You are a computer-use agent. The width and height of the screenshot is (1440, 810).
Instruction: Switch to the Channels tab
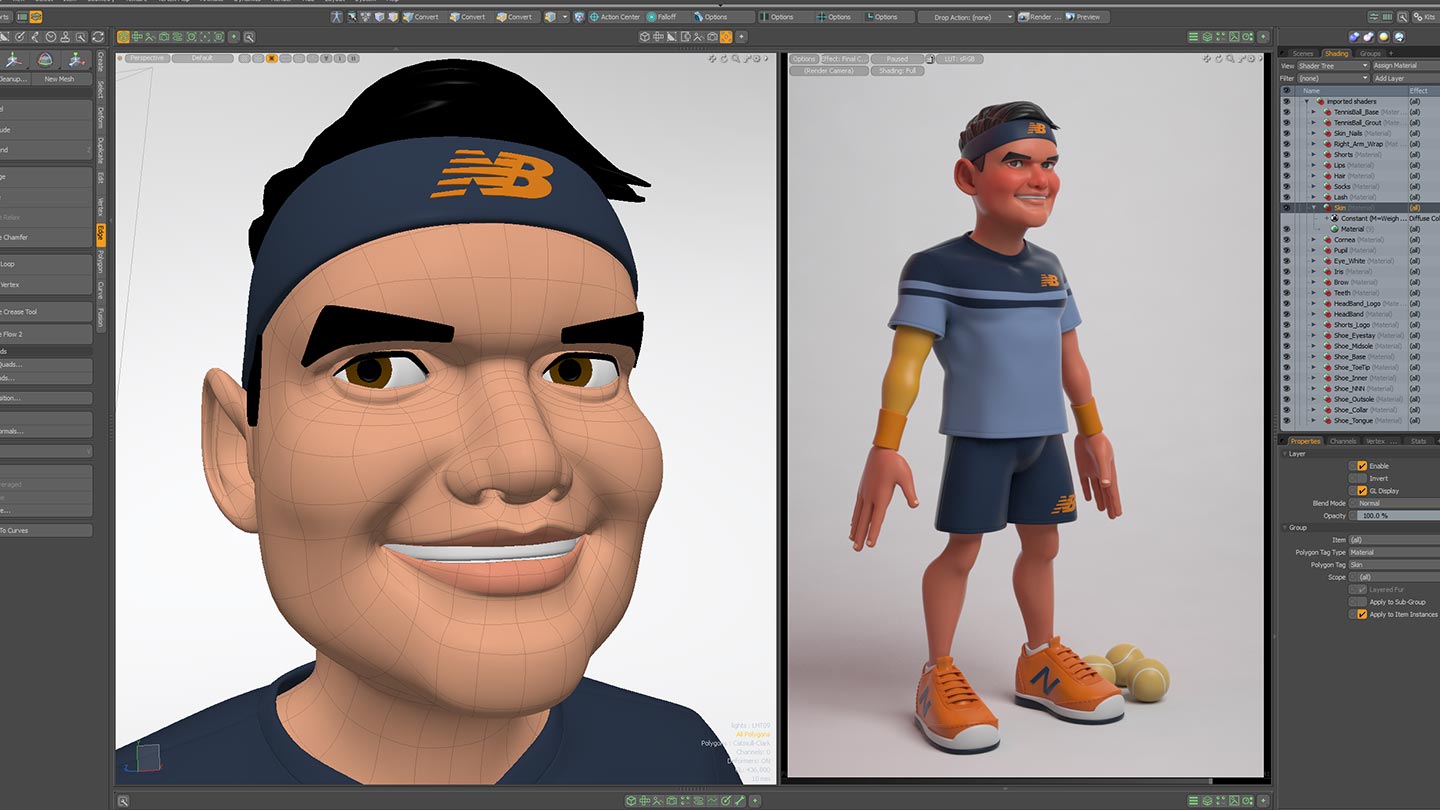(x=1343, y=441)
